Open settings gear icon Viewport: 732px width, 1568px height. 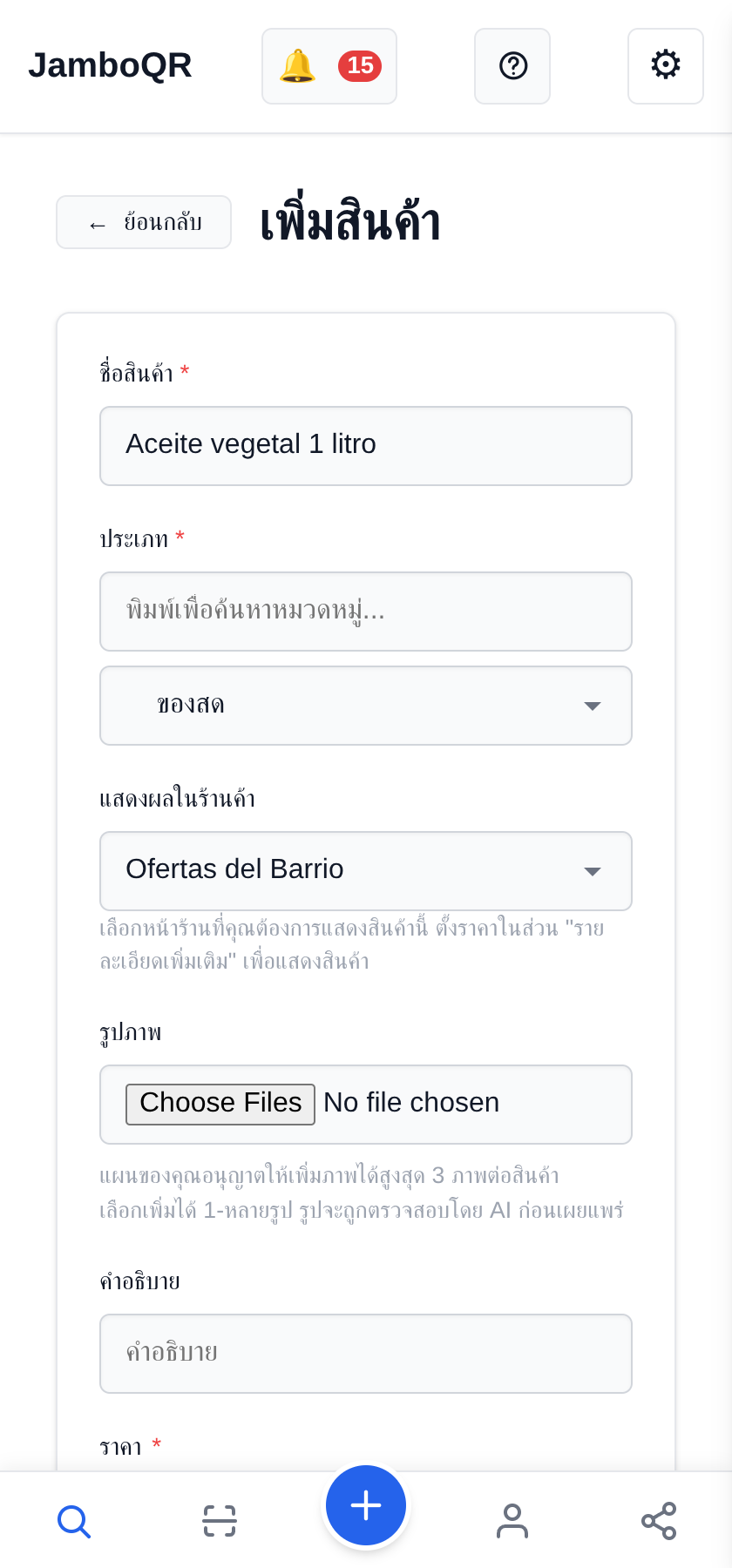[666, 66]
